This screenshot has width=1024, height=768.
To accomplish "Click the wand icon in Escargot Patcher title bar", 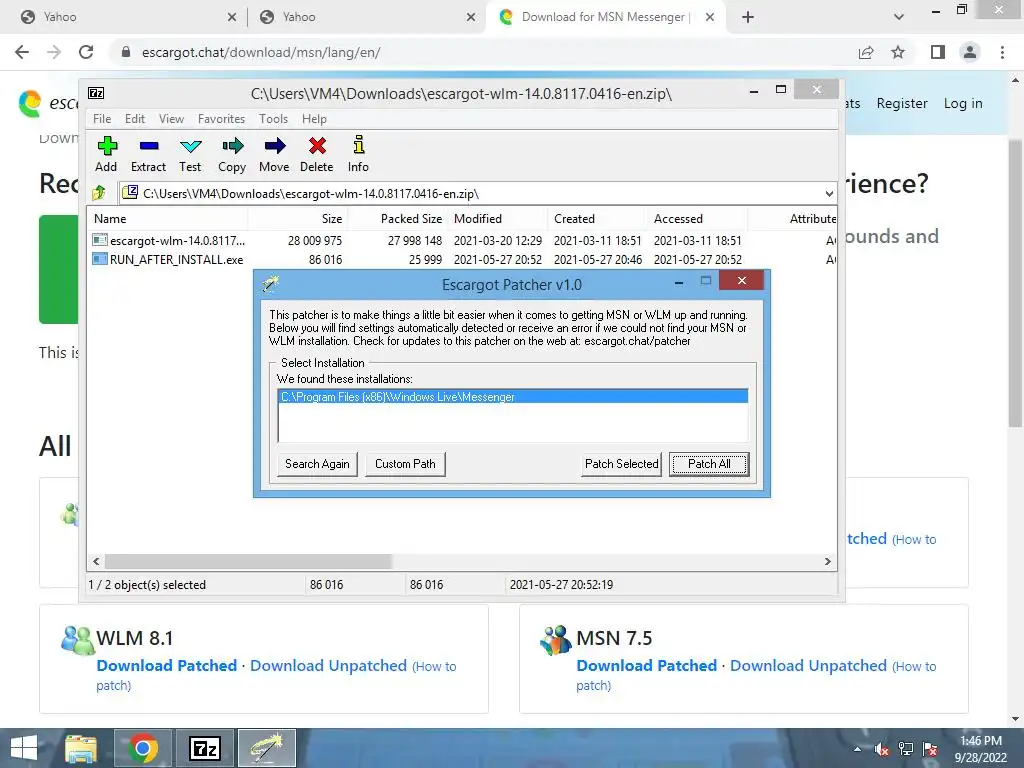I will pyautogui.click(x=269, y=284).
